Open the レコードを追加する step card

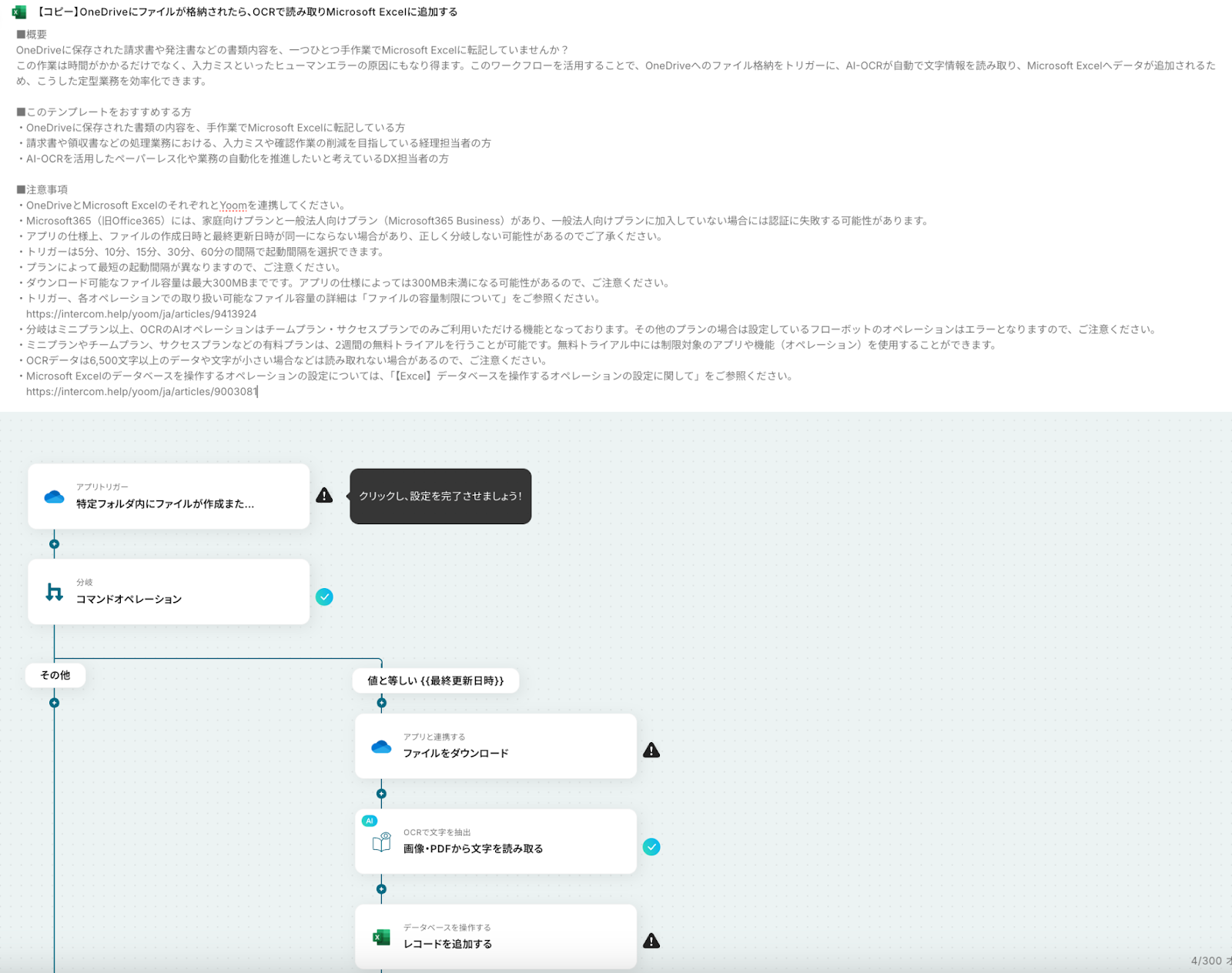click(x=496, y=937)
